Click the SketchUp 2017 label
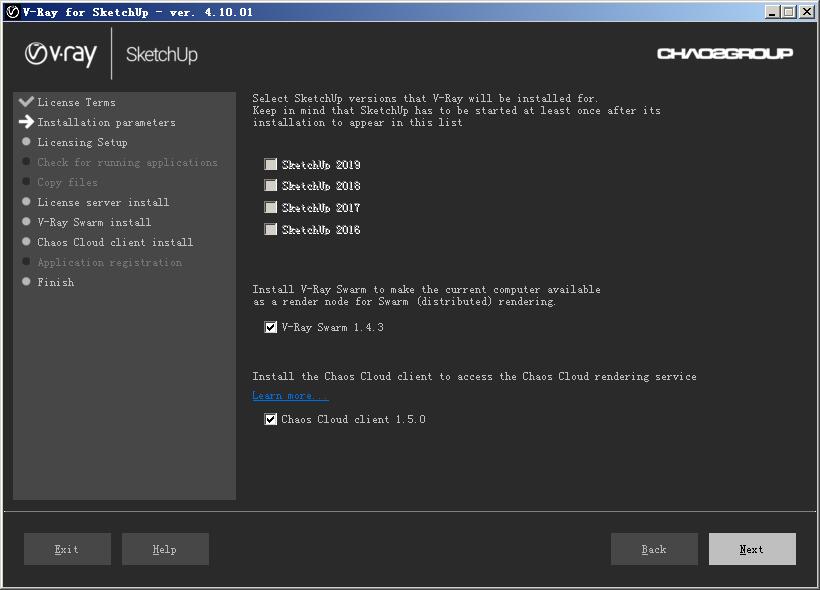The width and height of the screenshot is (820, 590). [x=321, y=208]
